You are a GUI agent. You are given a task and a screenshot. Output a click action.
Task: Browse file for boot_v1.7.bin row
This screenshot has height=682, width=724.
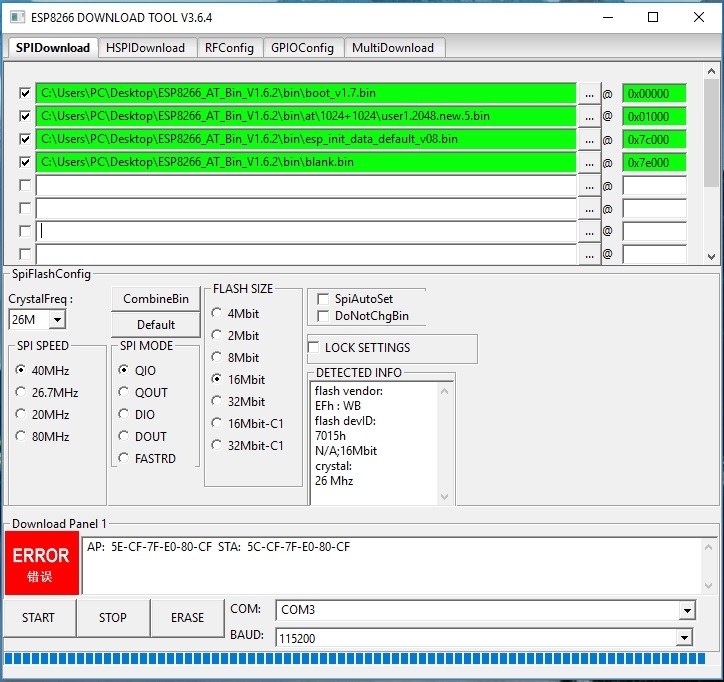pyautogui.click(x=589, y=94)
